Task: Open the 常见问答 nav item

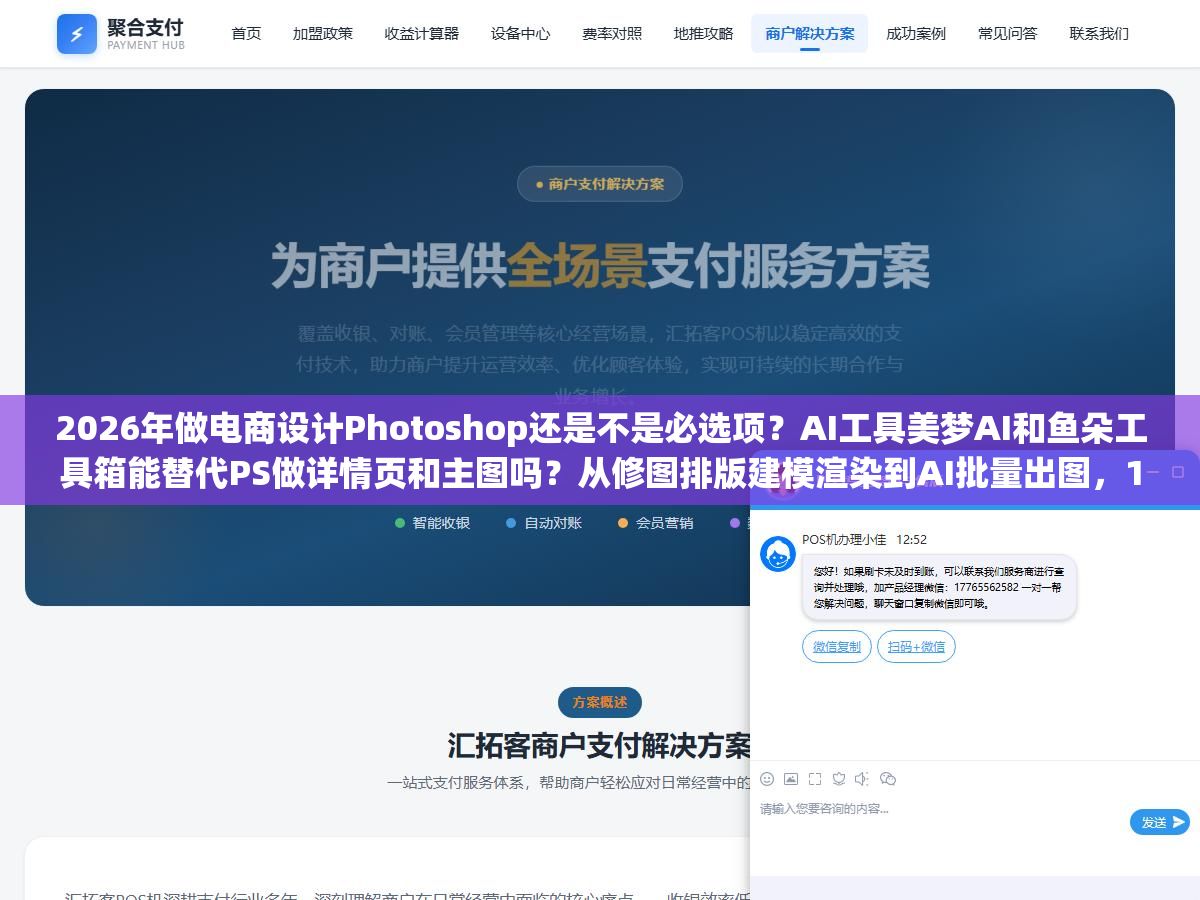Action: pyautogui.click(x=1007, y=33)
